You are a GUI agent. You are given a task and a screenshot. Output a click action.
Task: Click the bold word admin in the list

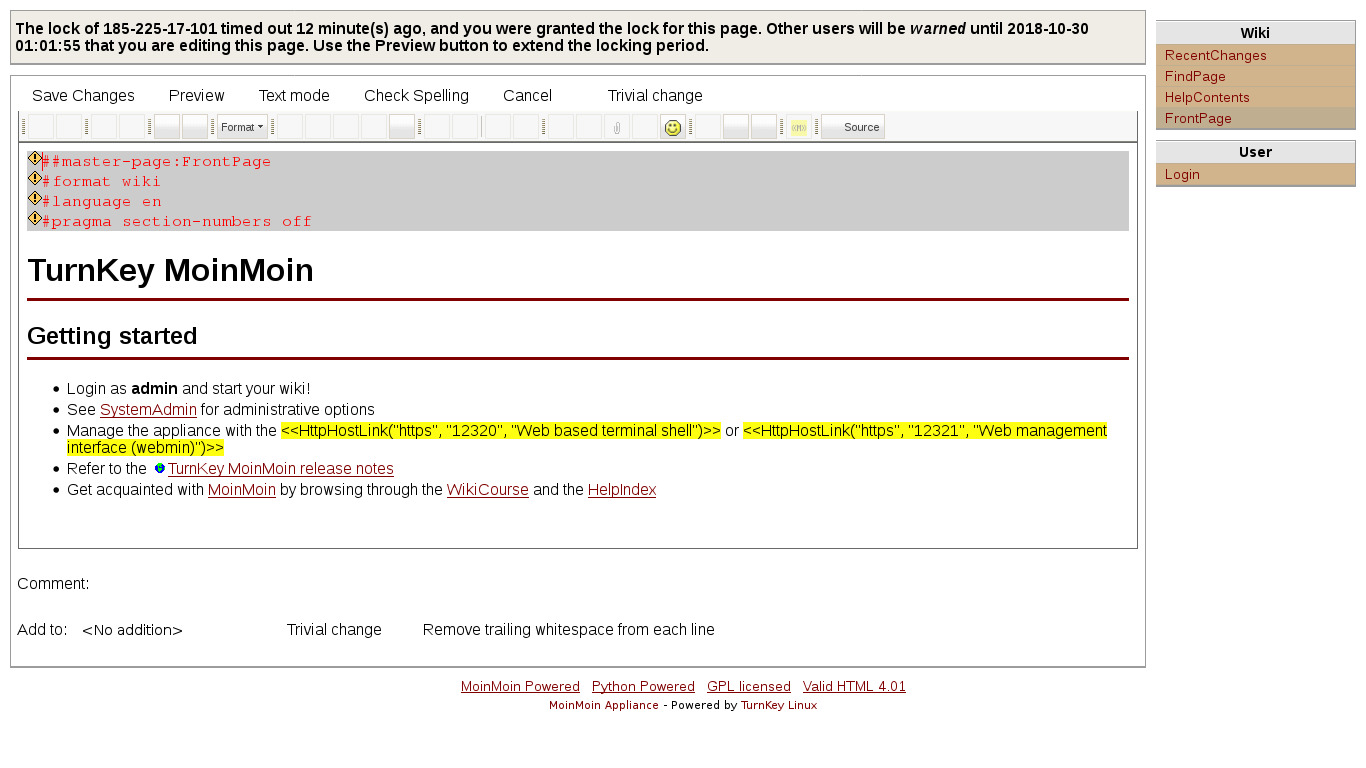154,389
